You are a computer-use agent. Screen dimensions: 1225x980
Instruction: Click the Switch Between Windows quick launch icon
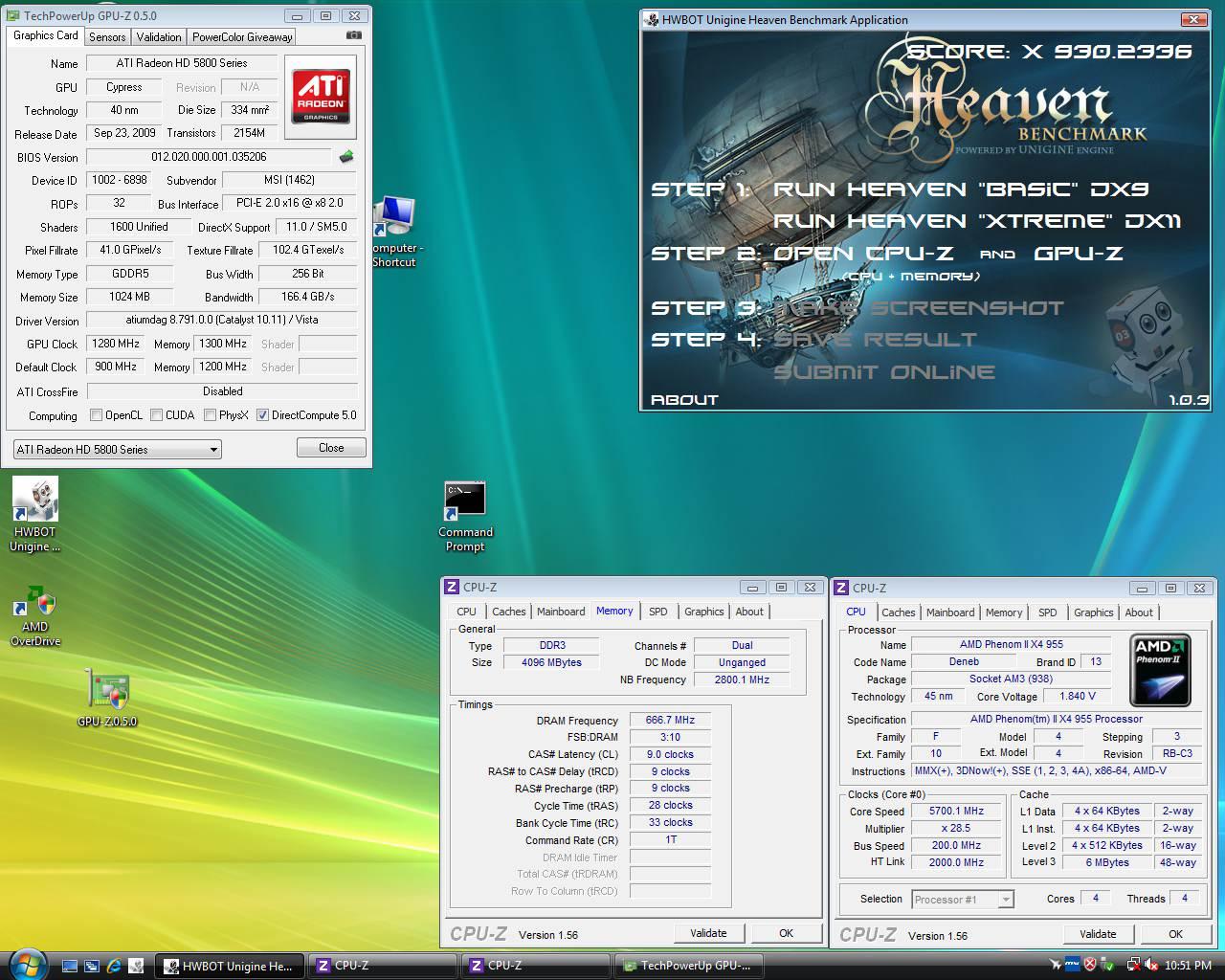pos(92,966)
